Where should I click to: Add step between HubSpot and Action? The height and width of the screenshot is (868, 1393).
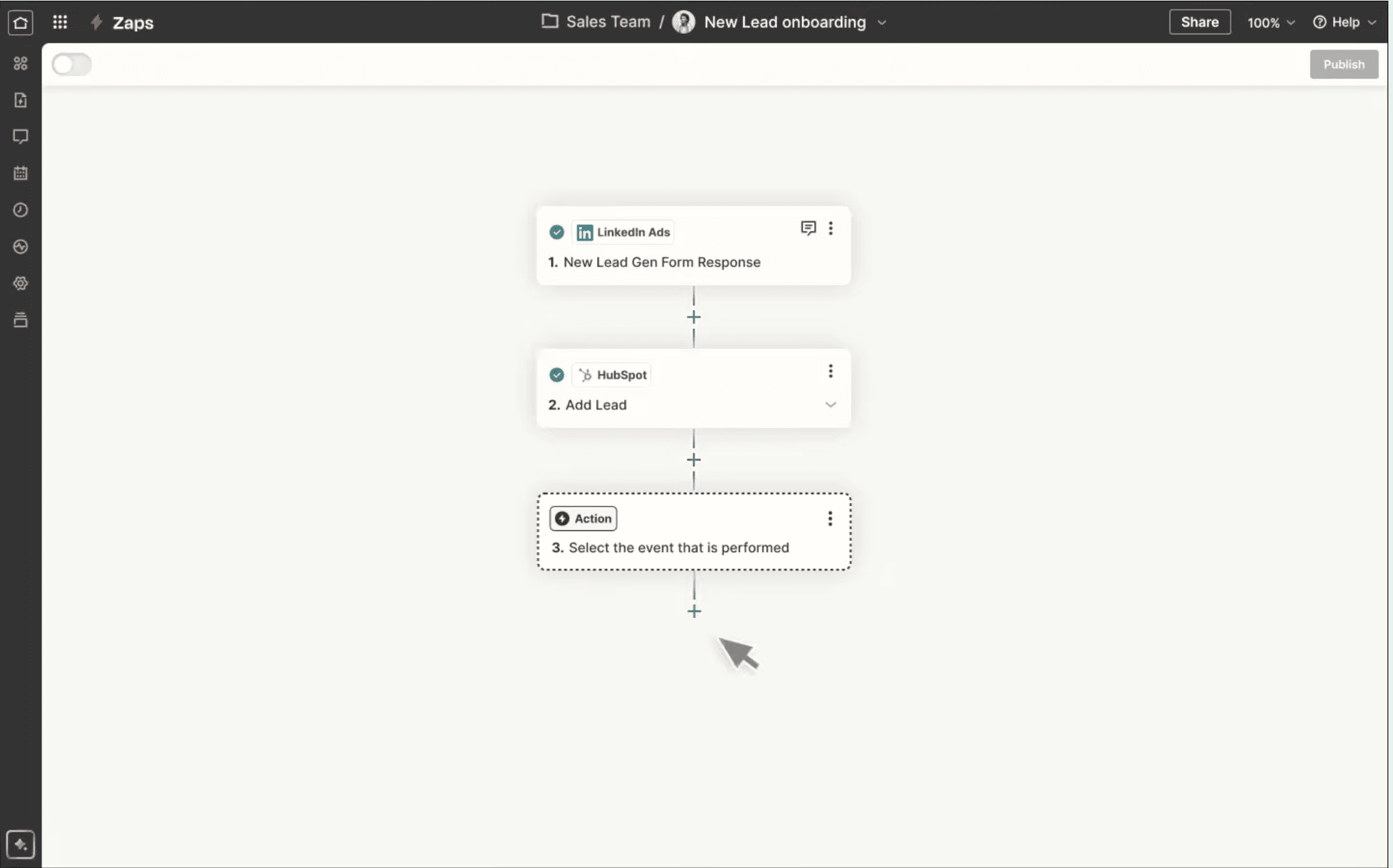pyautogui.click(x=693, y=460)
